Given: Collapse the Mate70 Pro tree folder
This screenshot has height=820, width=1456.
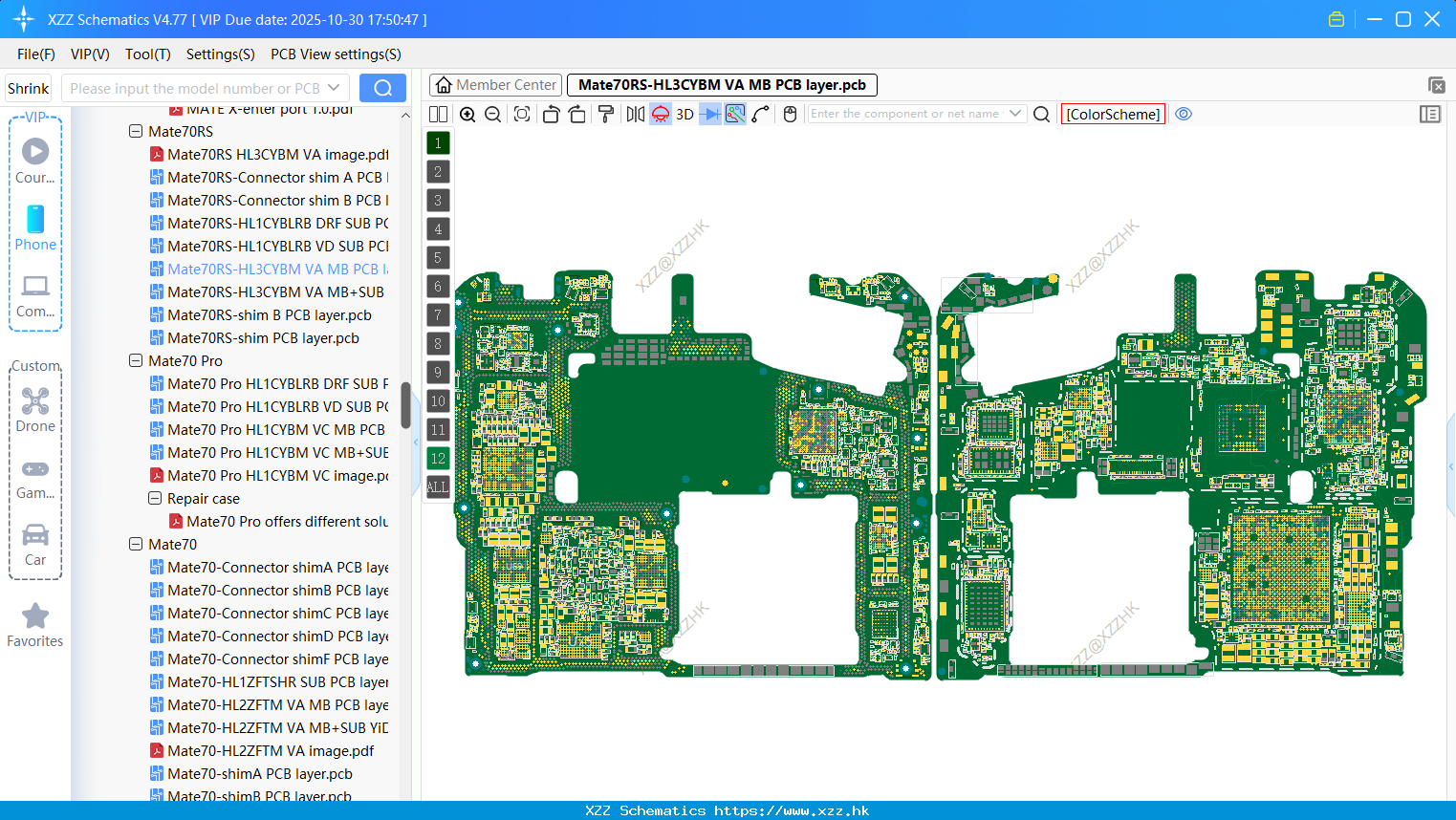Looking at the screenshot, I should click(136, 361).
